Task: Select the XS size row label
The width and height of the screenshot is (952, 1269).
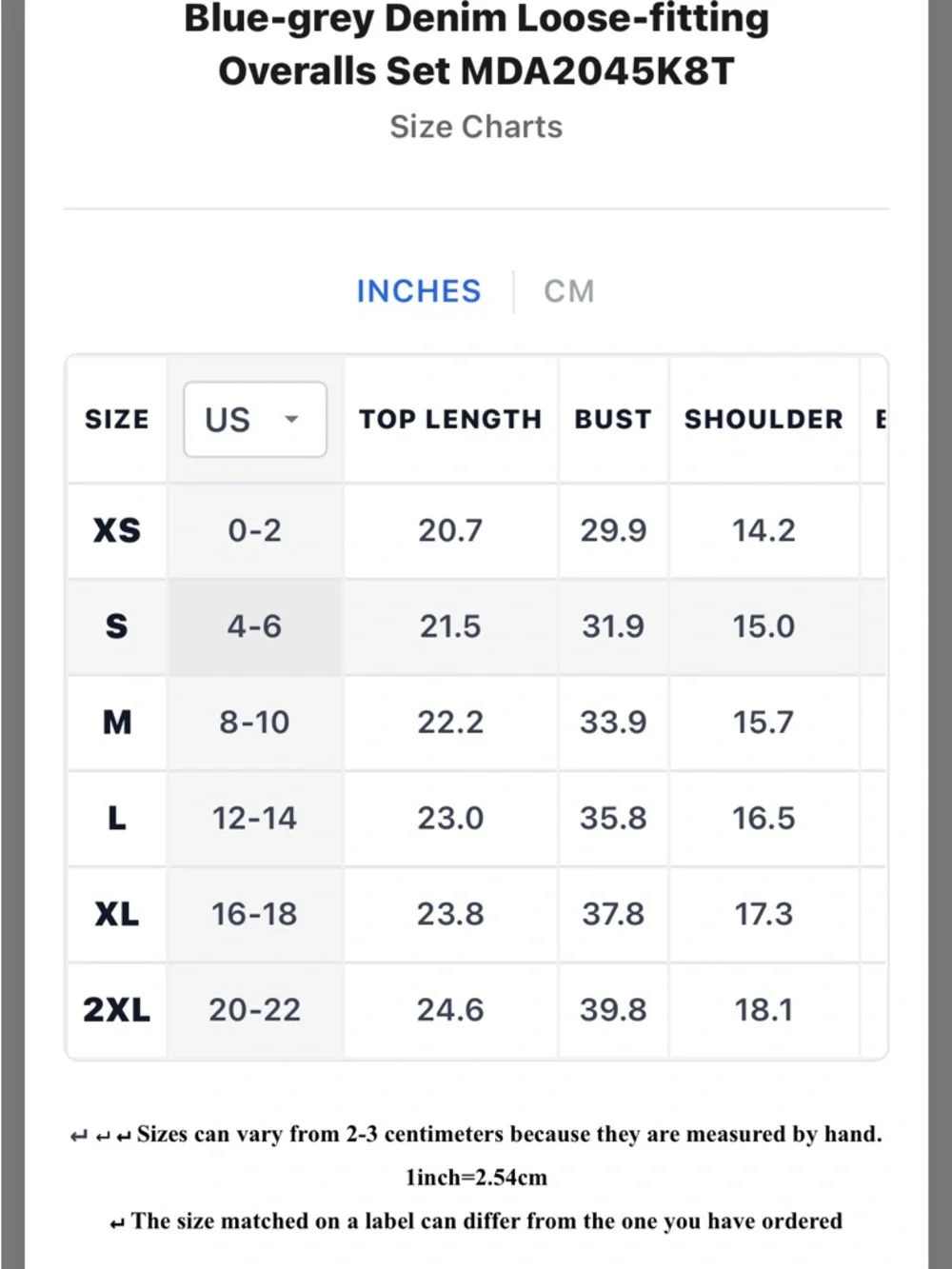Action: point(117,530)
